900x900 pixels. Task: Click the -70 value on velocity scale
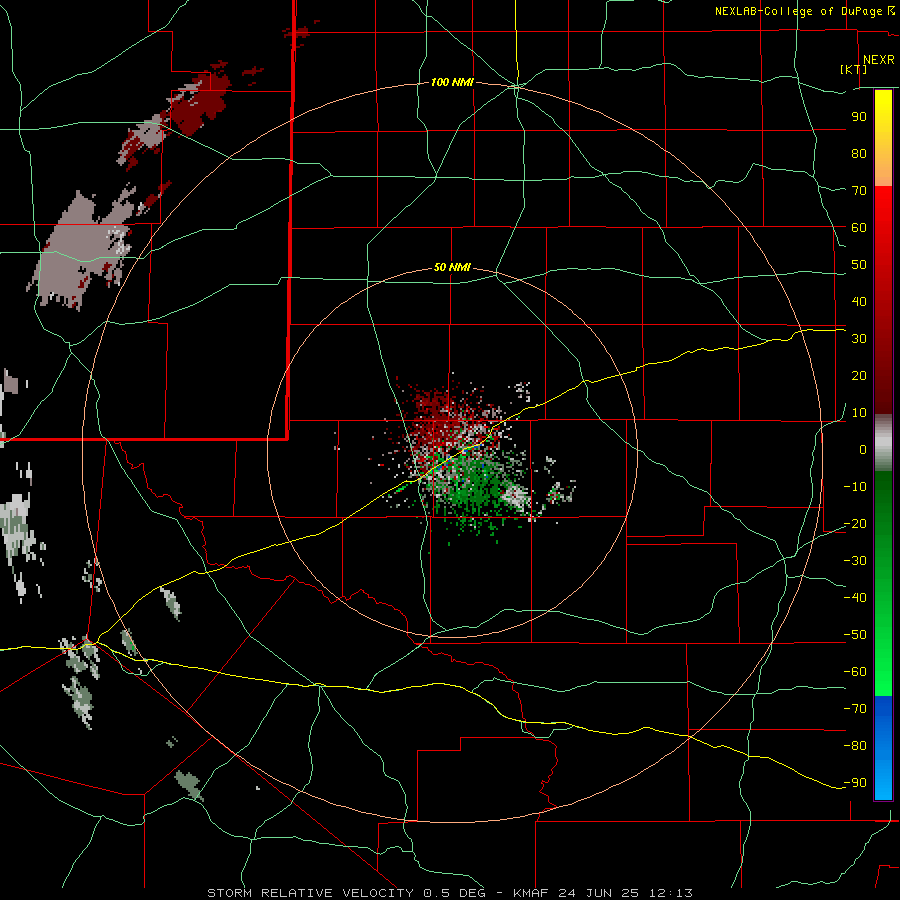[855, 708]
